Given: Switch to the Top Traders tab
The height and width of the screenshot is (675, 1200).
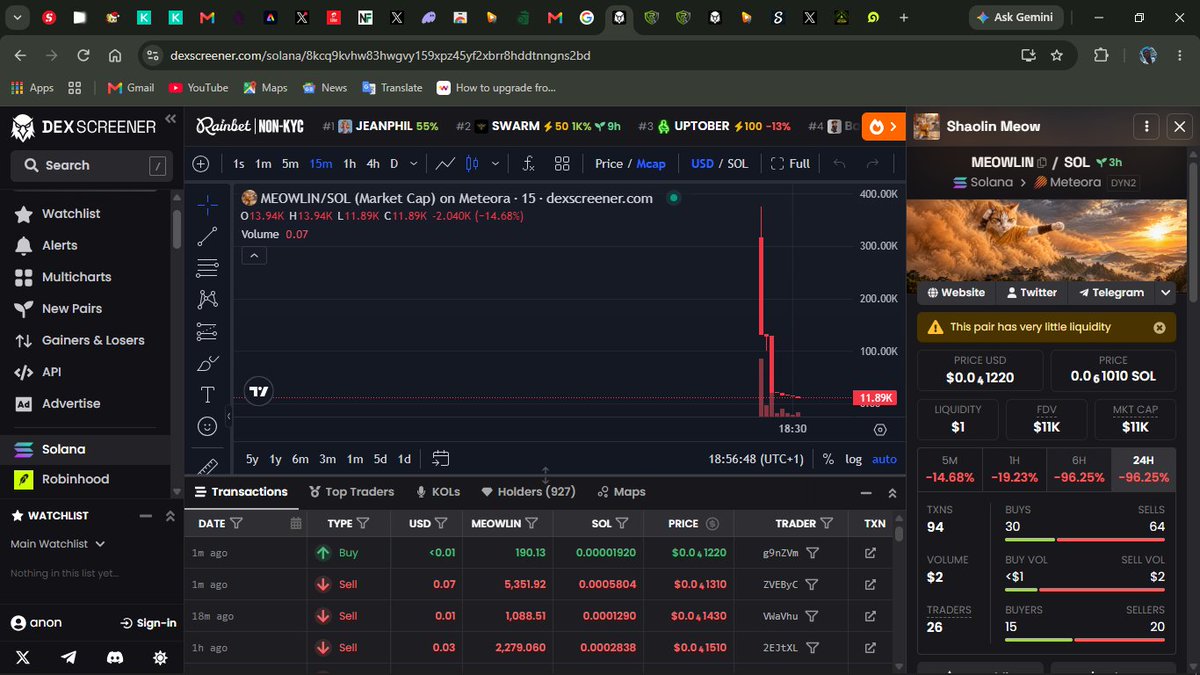Looking at the screenshot, I should click(x=352, y=492).
